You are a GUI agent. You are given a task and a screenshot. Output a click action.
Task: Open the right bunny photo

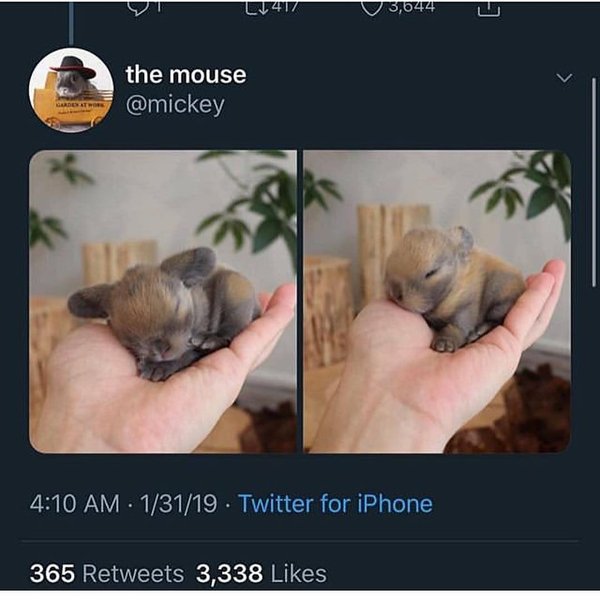(437, 301)
